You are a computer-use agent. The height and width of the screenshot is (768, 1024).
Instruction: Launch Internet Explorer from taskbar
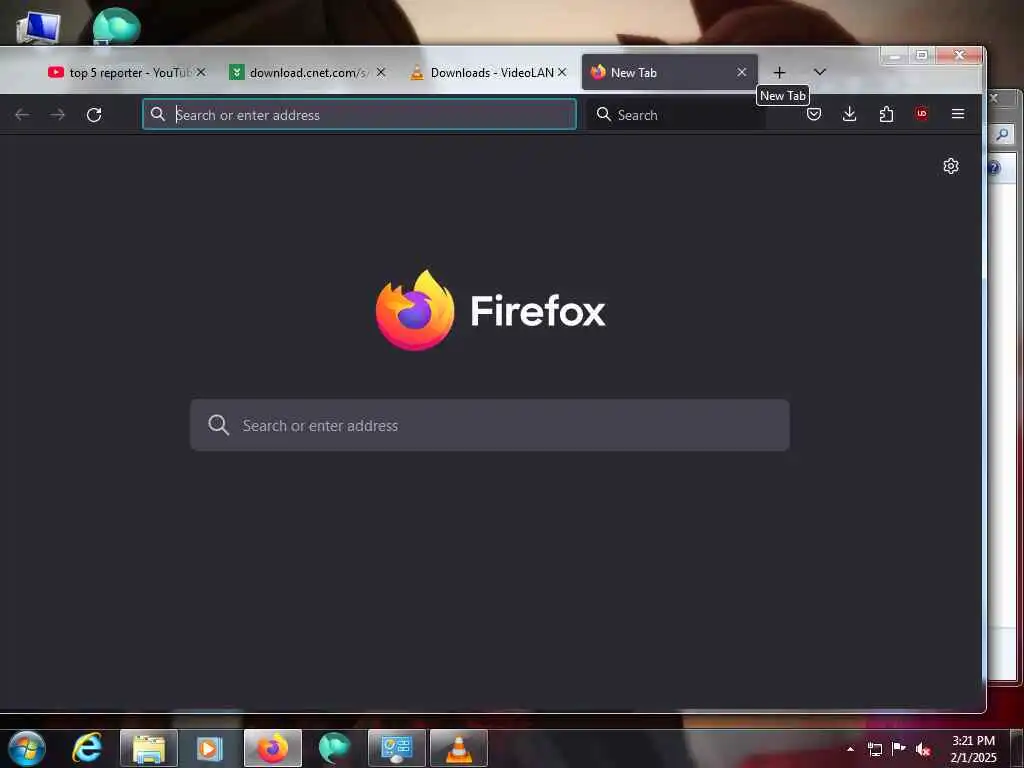tap(87, 748)
